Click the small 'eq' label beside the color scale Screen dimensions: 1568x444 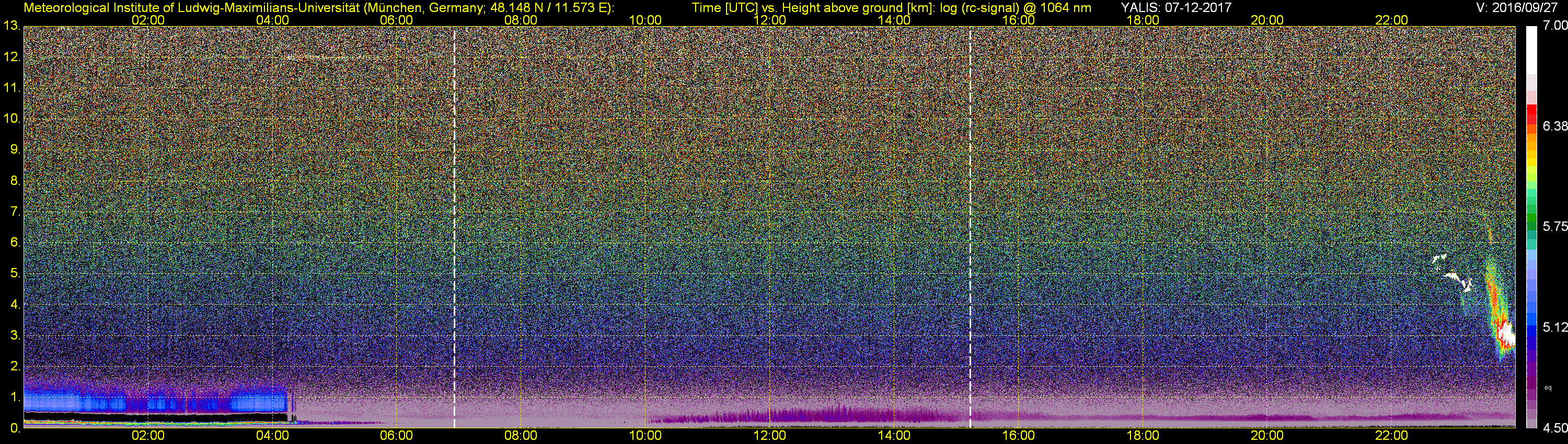pyautogui.click(x=1549, y=388)
